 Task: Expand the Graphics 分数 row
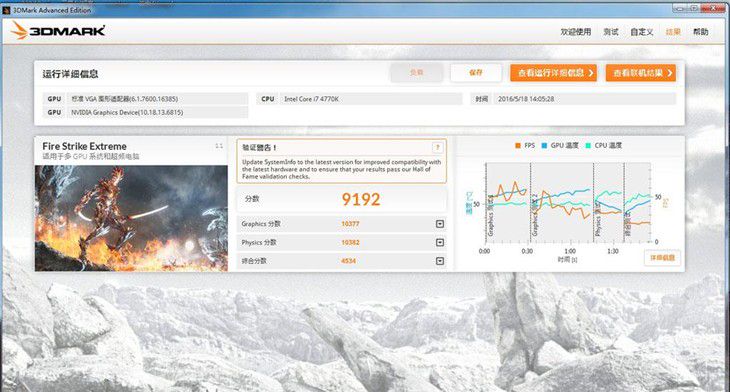tap(439, 224)
